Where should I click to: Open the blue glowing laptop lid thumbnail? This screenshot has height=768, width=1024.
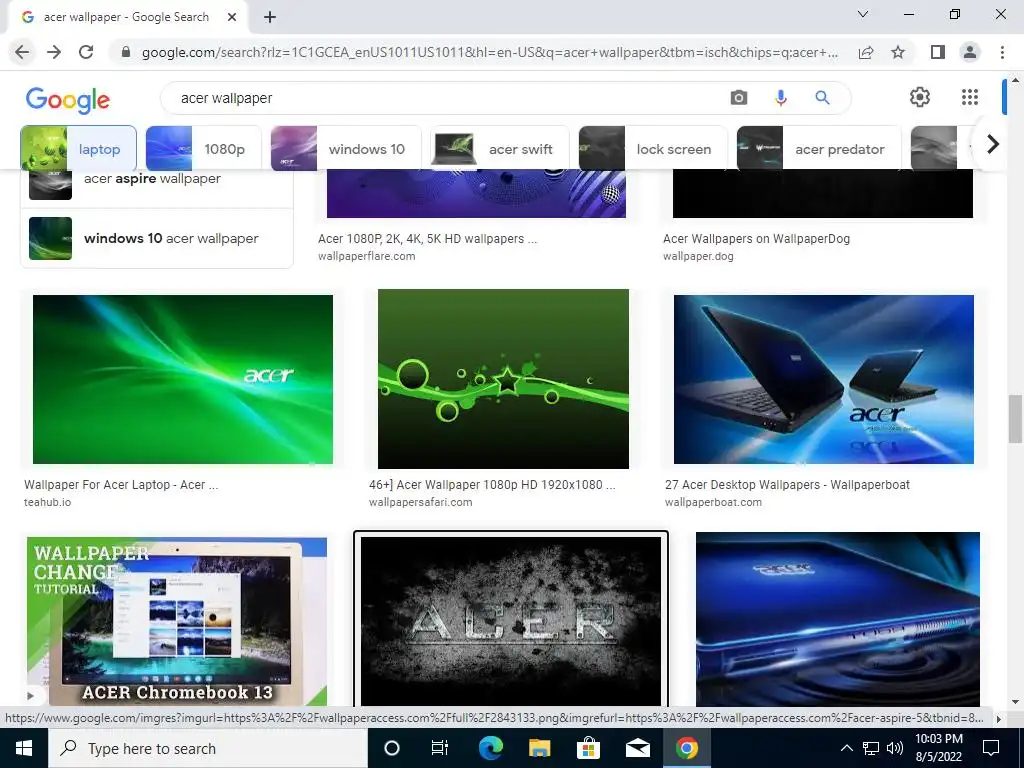tap(838, 619)
